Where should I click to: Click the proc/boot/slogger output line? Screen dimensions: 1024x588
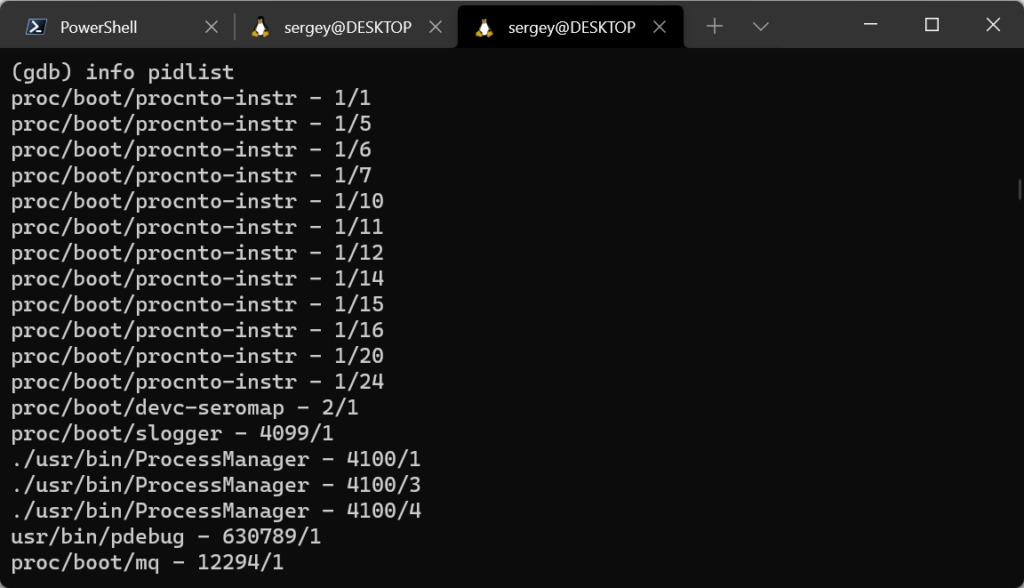pyautogui.click(x=172, y=433)
